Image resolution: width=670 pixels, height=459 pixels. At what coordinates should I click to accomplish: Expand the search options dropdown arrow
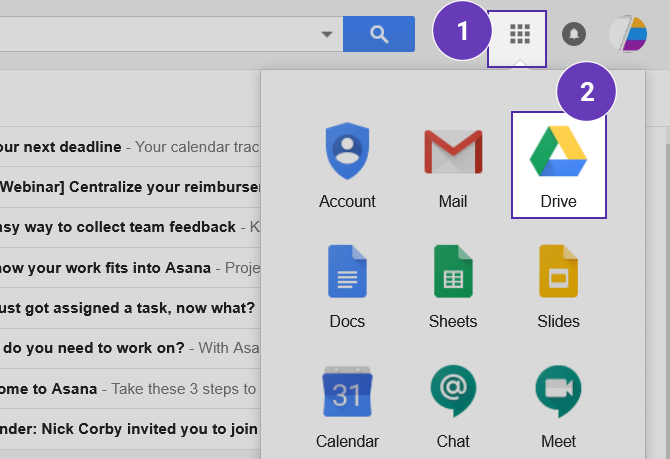point(327,34)
